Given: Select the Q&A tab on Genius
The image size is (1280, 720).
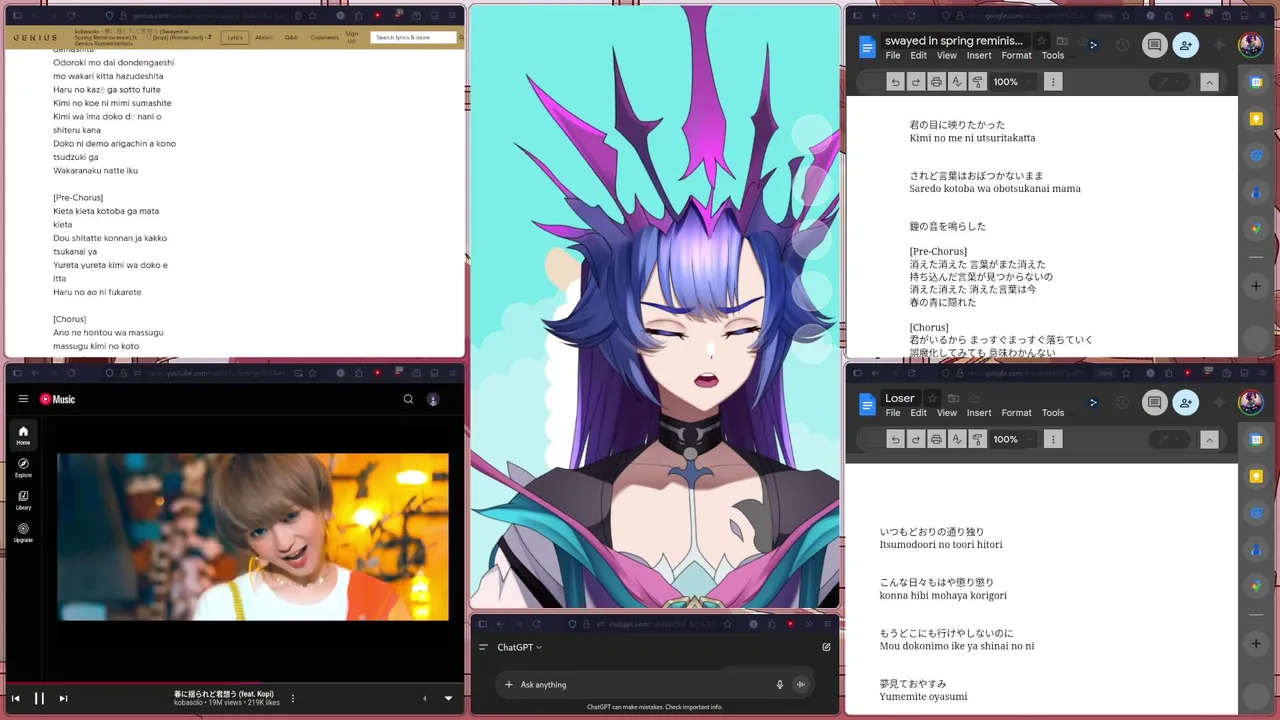Looking at the screenshot, I should pos(291,37).
